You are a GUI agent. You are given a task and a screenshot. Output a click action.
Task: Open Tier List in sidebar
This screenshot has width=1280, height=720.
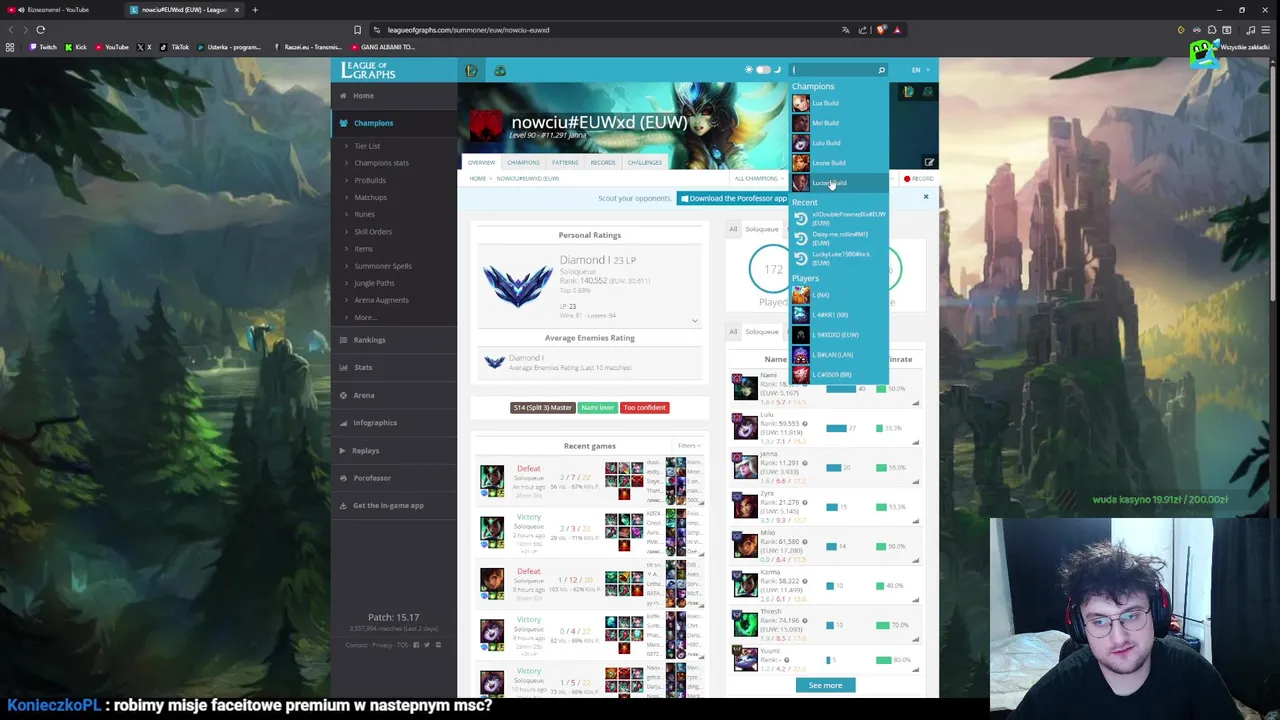click(367, 146)
